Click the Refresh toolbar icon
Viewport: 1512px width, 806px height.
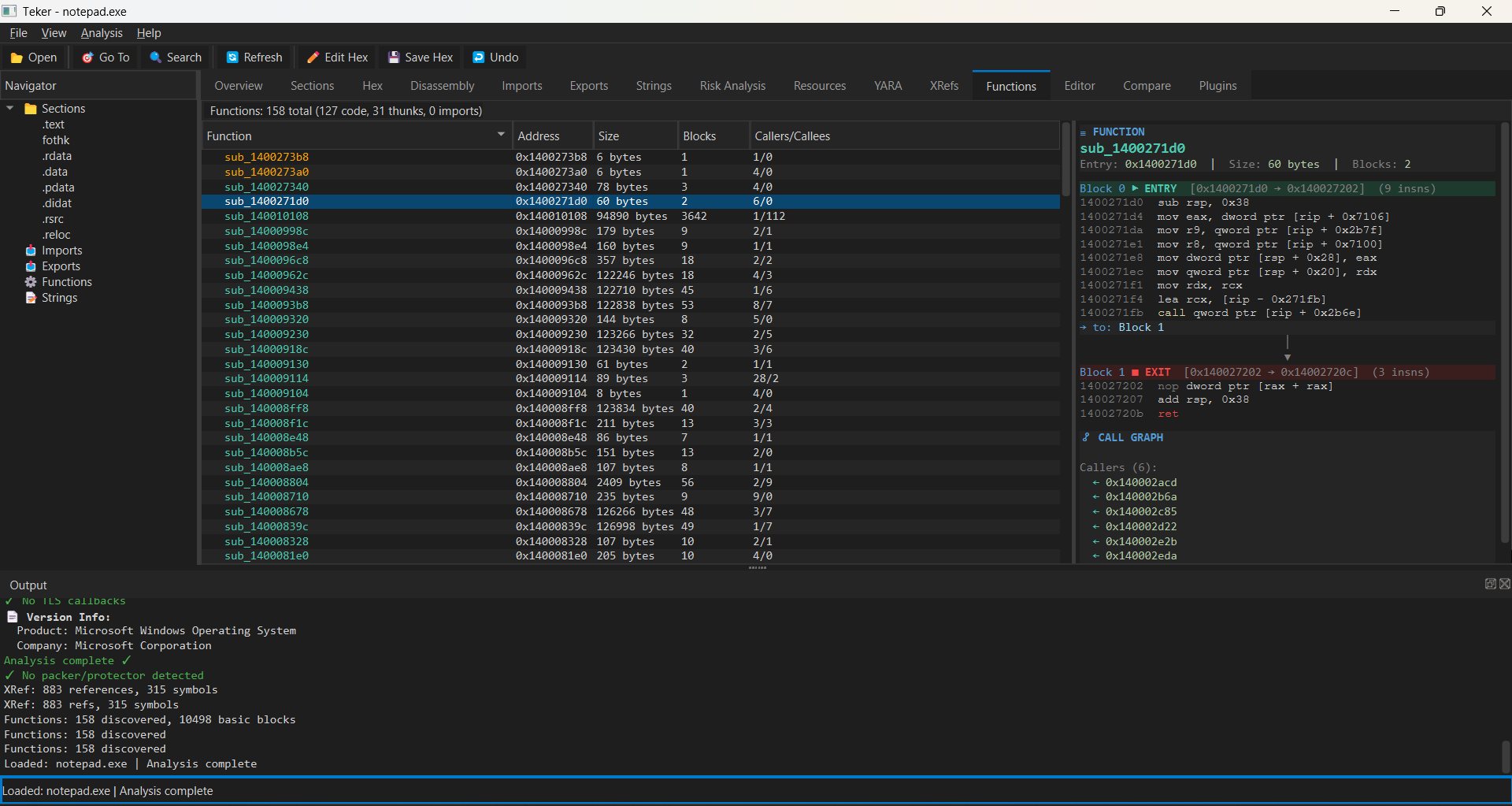[x=232, y=58]
